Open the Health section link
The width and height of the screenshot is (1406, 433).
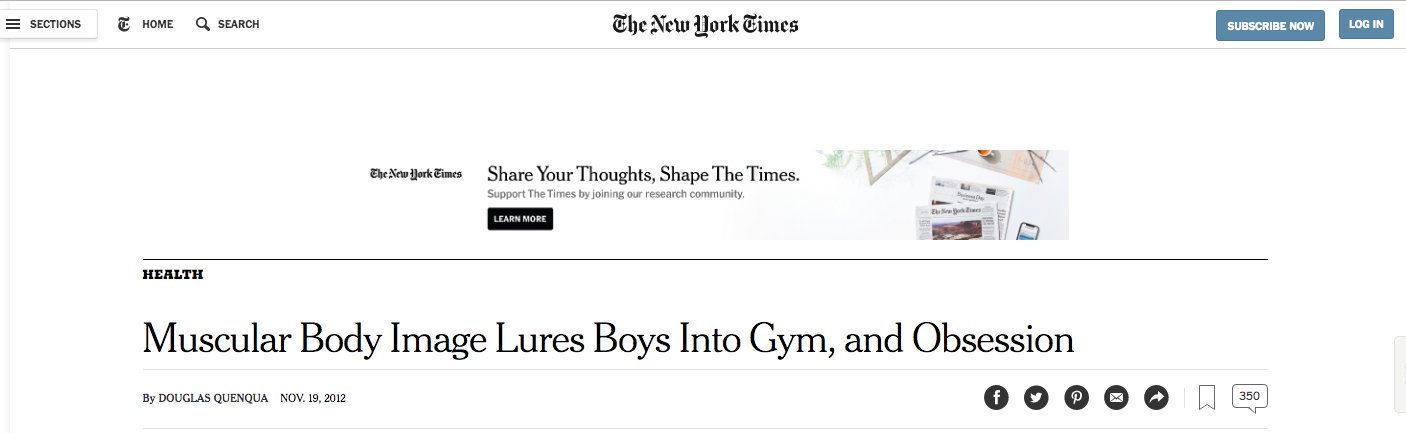click(x=173, y=275)
